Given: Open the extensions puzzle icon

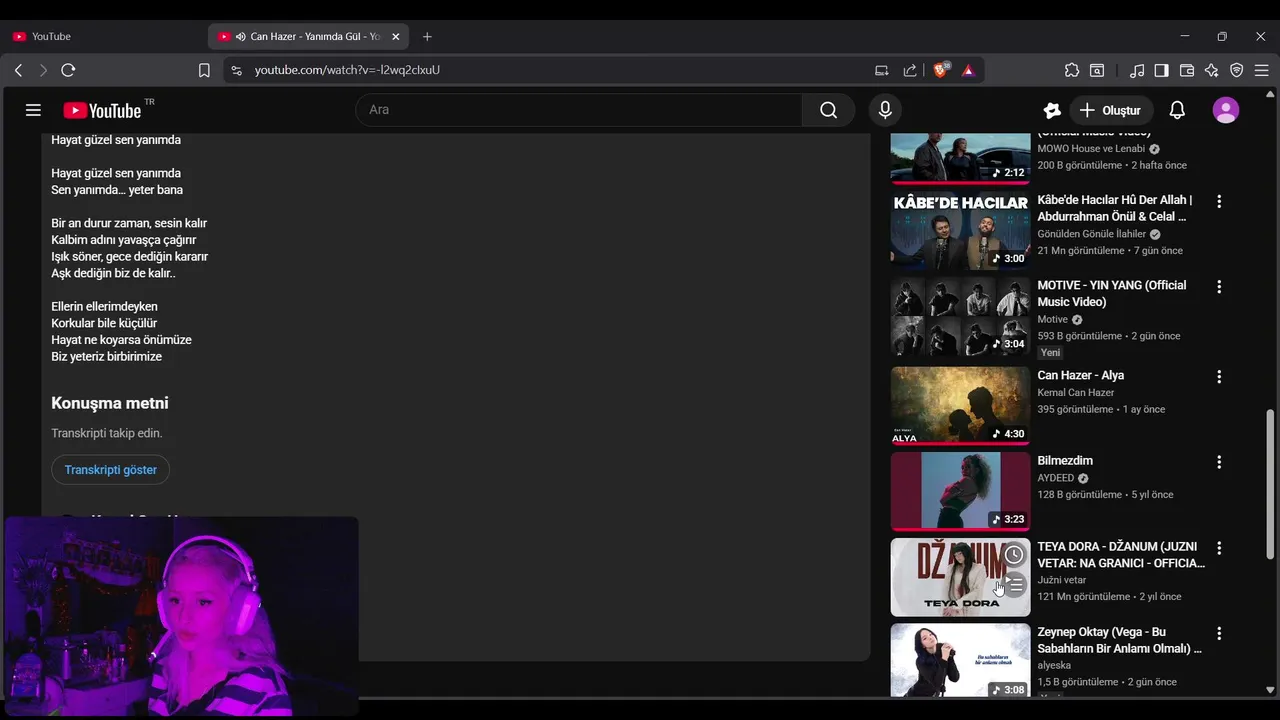Looking at the screenshot, I should [x=1072, y=70].
